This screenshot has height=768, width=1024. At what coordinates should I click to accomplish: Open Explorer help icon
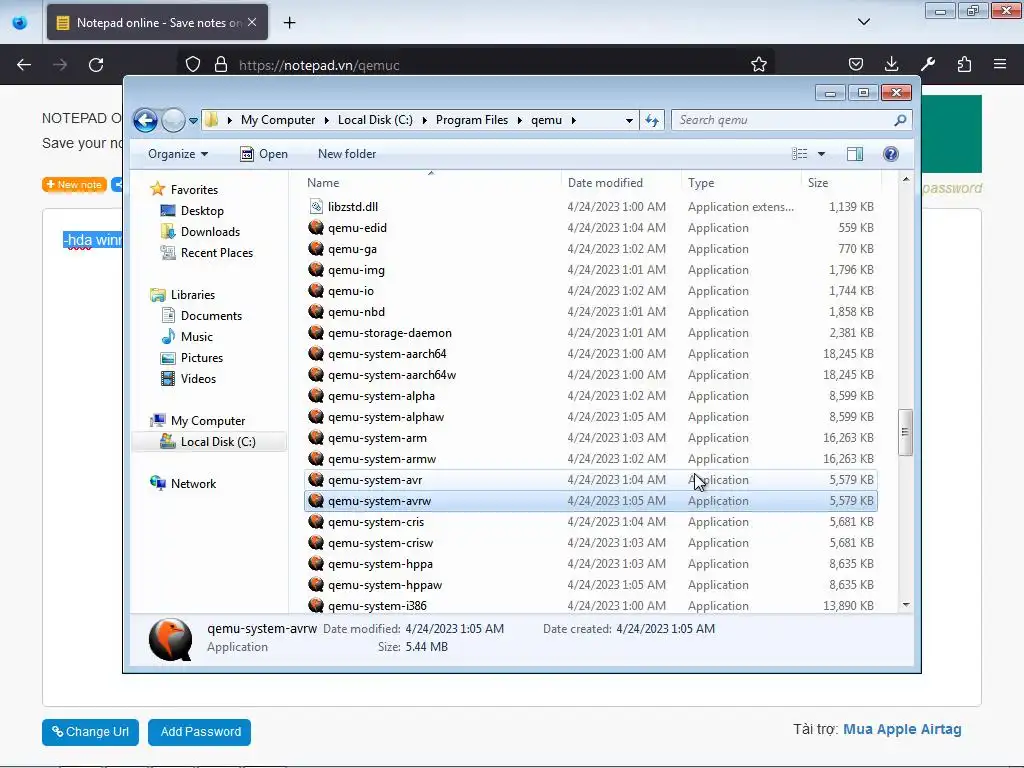point(891,154)
